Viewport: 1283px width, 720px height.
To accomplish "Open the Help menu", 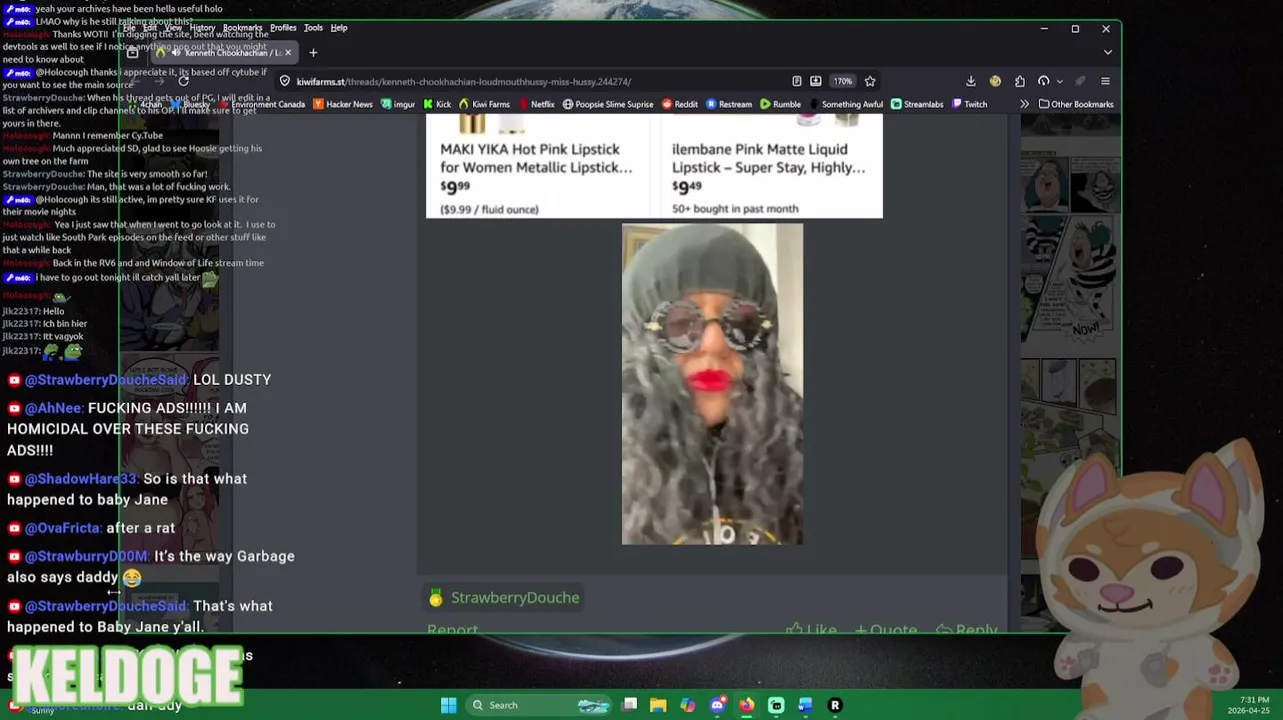I will (339, 28).
